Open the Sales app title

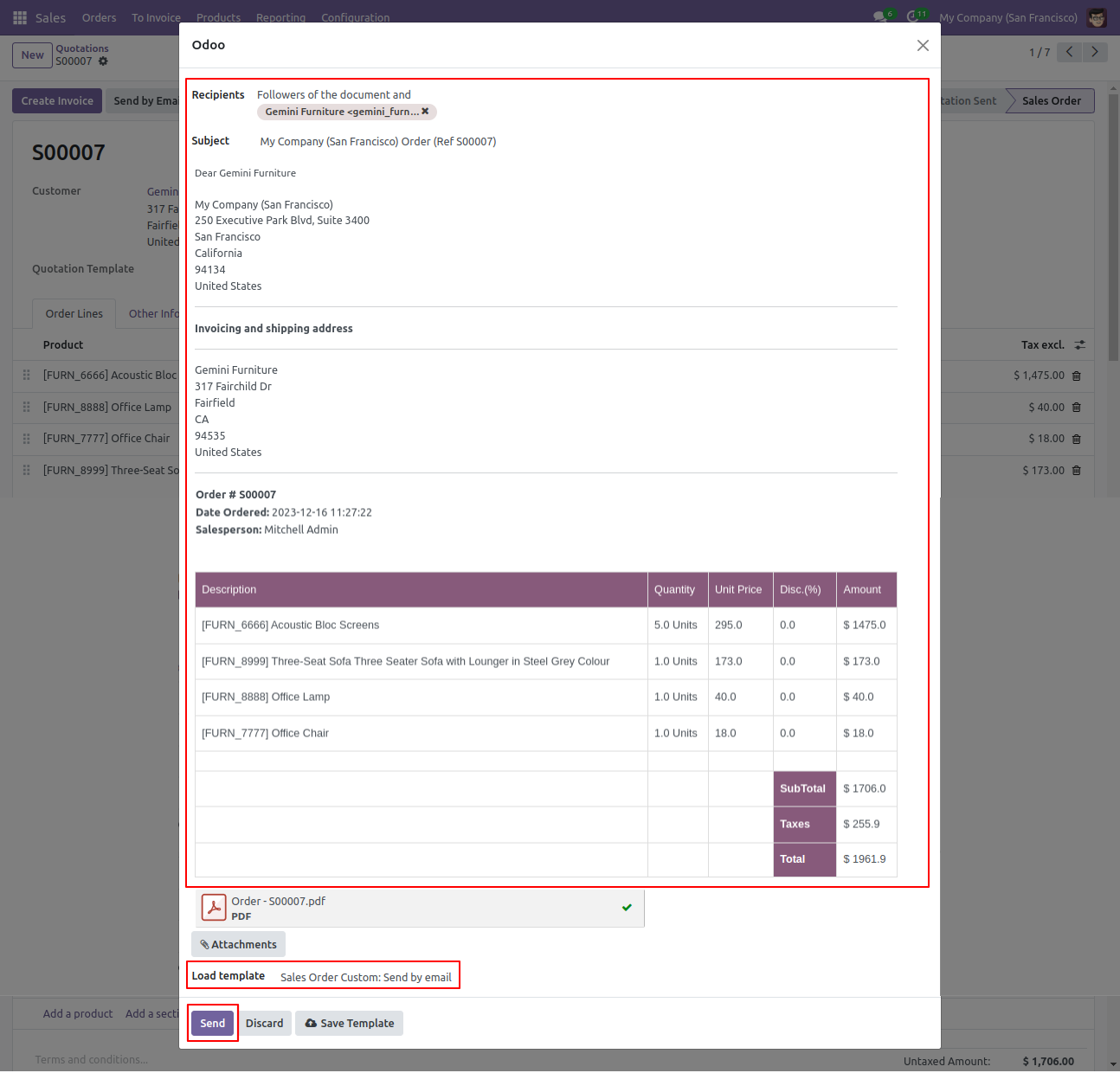click(50, 17)
